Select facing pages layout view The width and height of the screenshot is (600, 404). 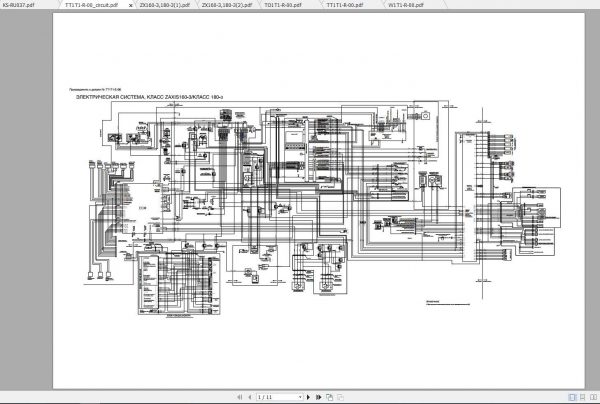coord(593,397)
